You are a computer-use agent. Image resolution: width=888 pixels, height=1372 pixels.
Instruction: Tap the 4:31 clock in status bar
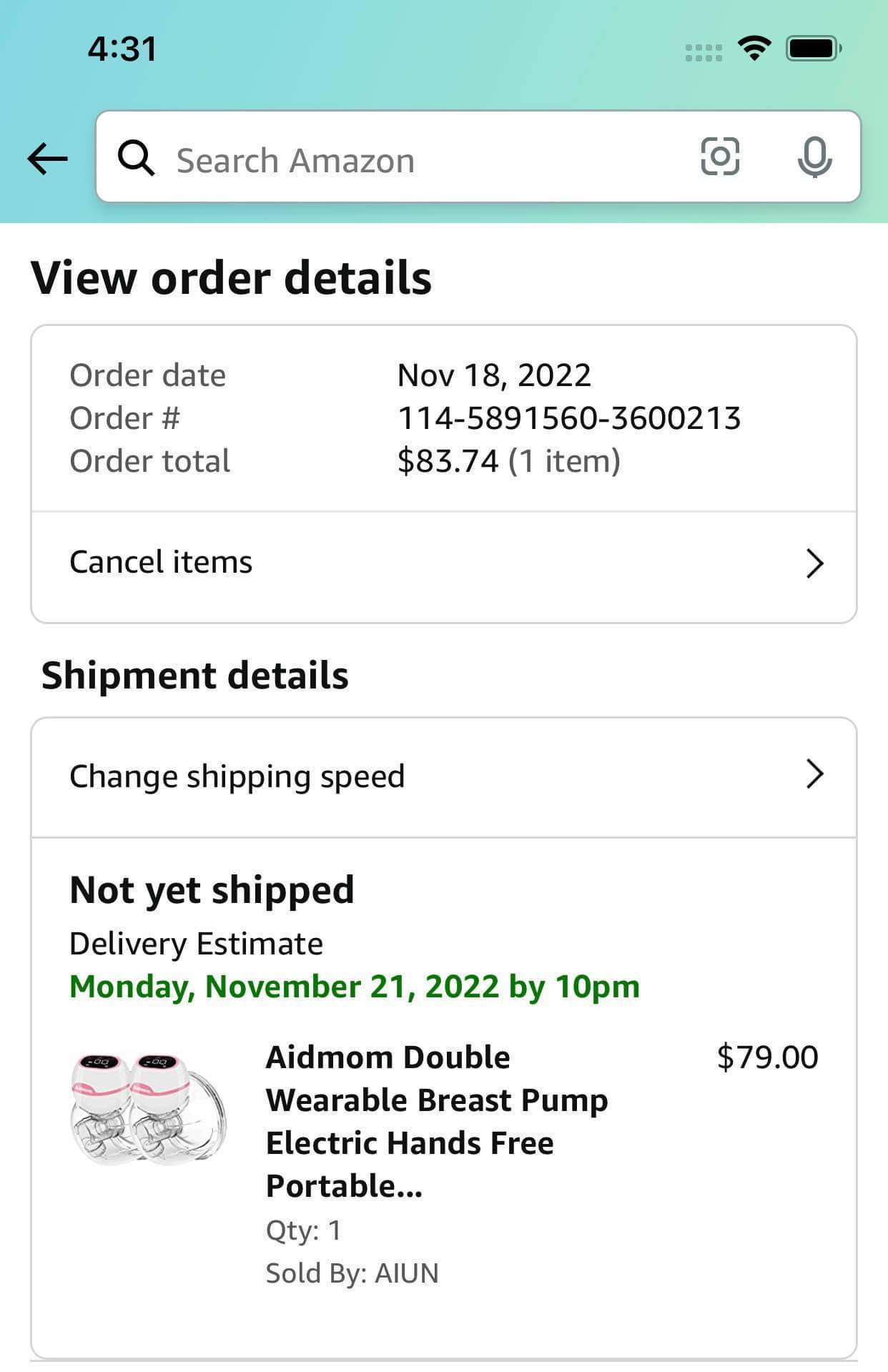coord(122,49)
